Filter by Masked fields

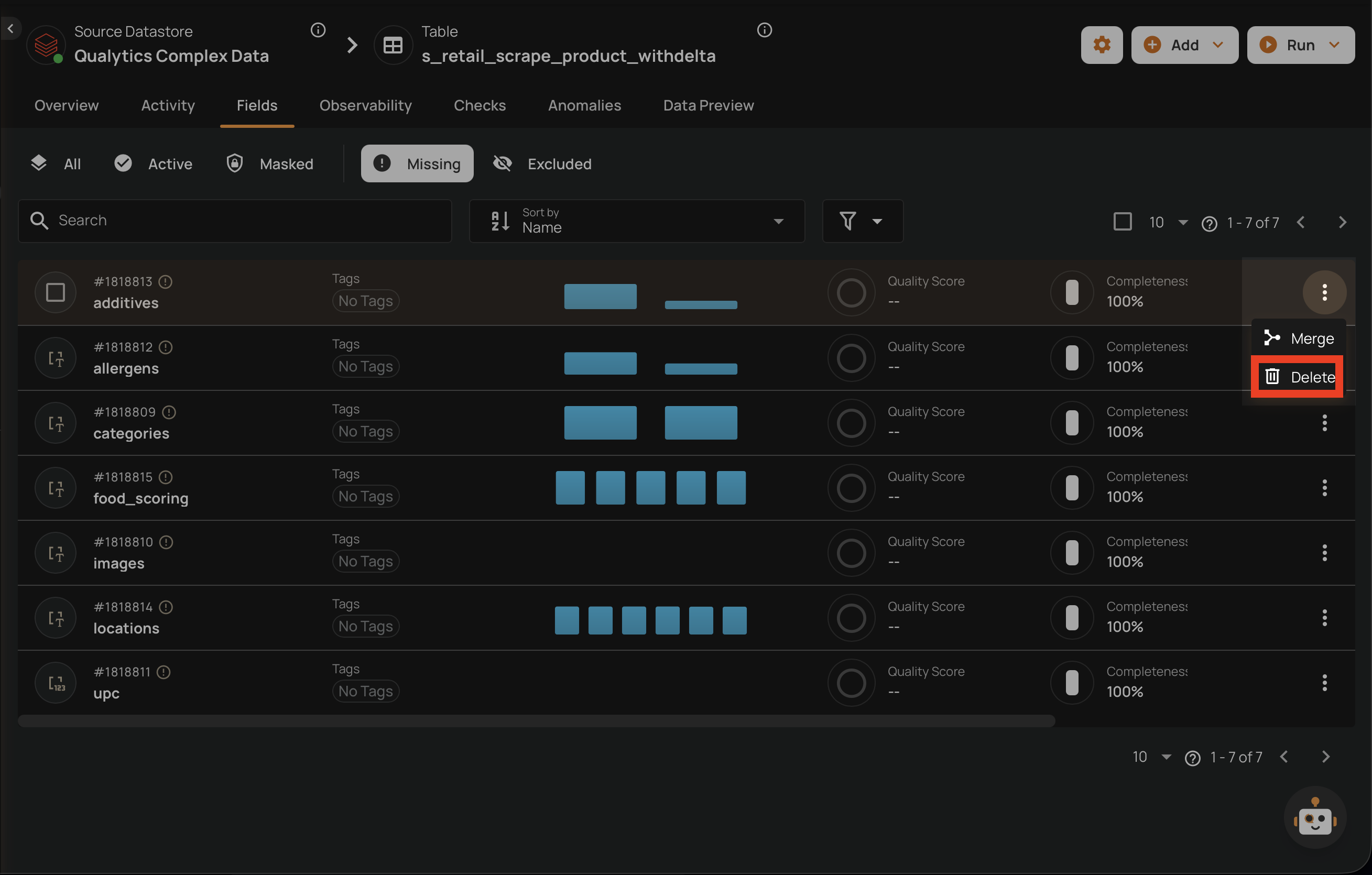click(270, 164)
